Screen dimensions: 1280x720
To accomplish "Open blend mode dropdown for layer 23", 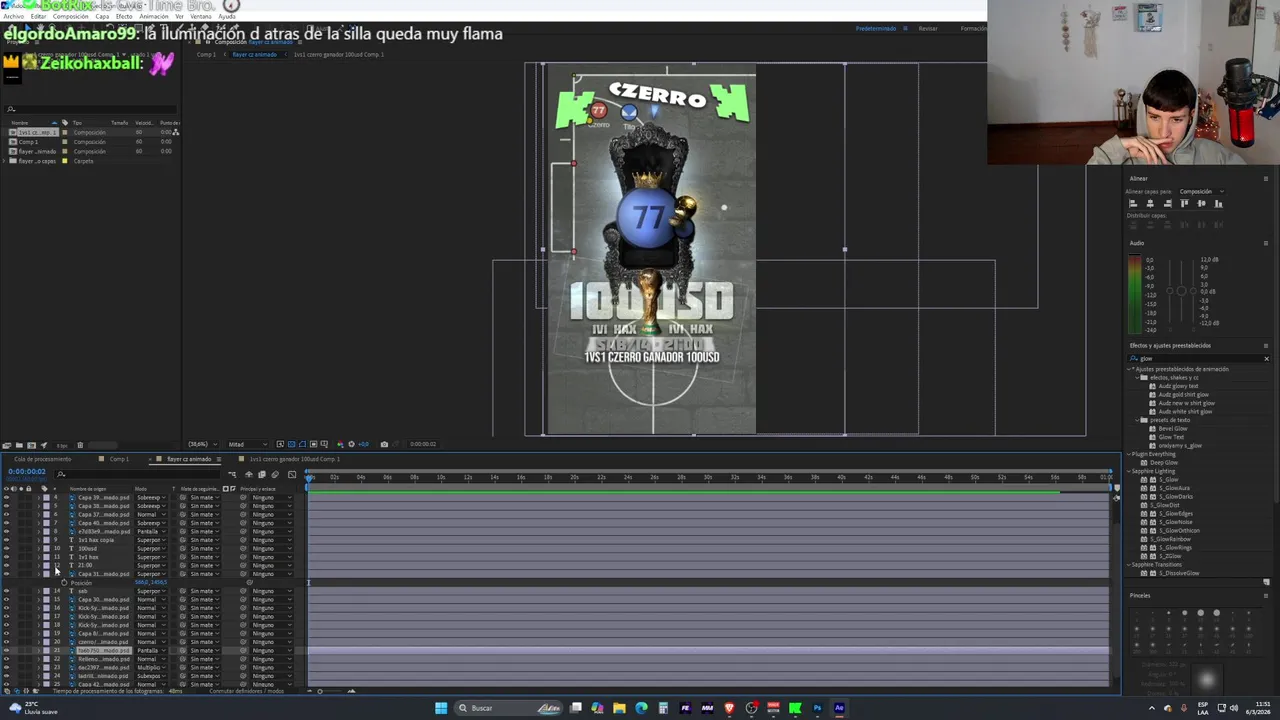I will point(151,668).
